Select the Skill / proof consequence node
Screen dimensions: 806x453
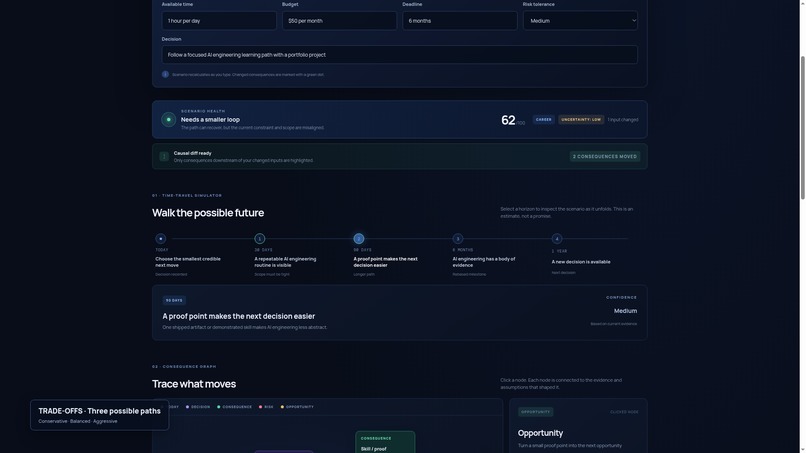click(x=385, y=442)
